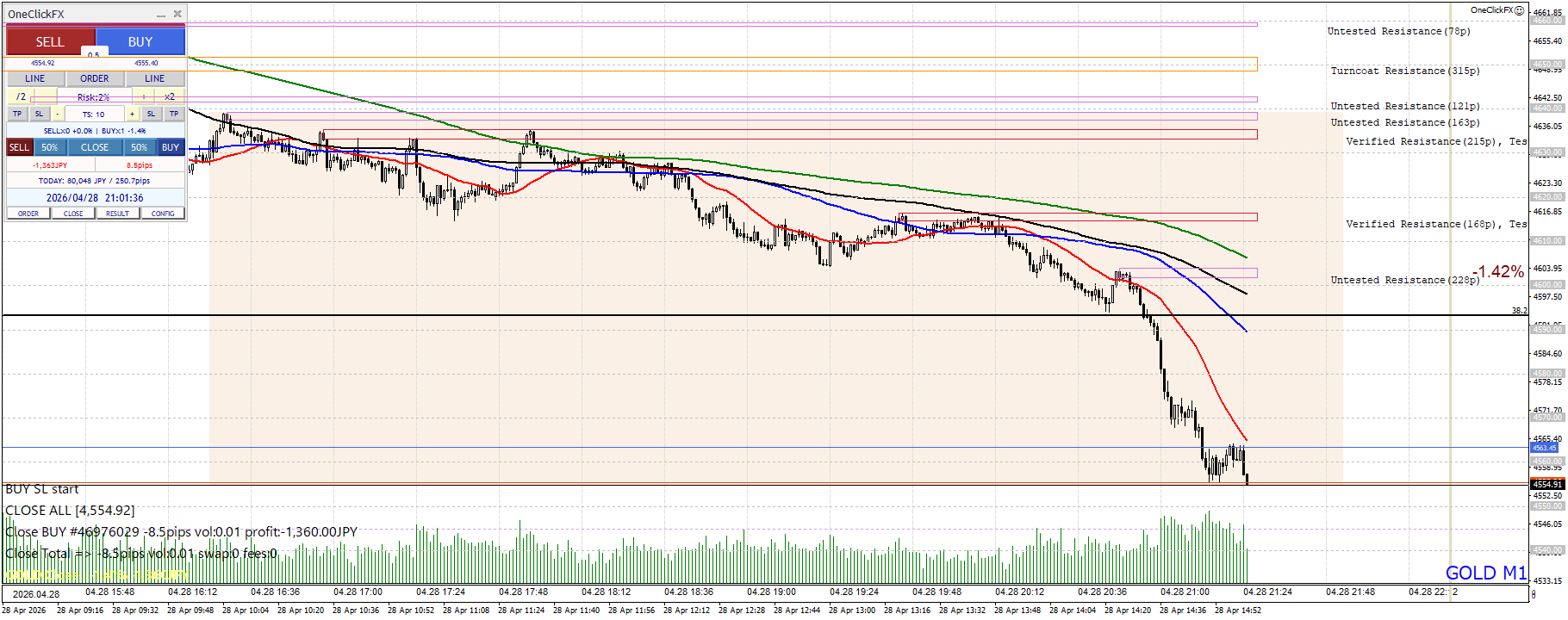The image size is (1568, 620).
Task: Click the wide CLOSE button between the 50% buttons
Action: (x=95, y=147)
